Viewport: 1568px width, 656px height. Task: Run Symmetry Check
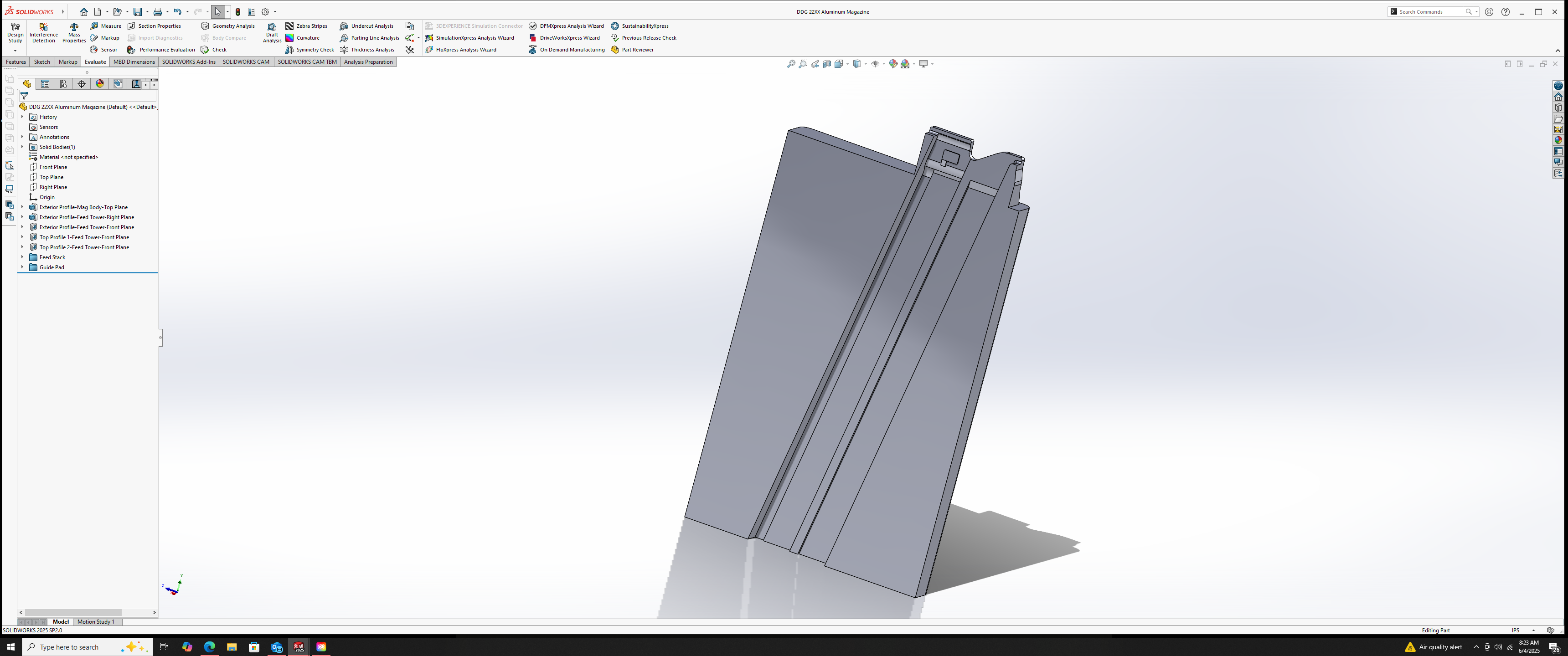[x=310, y=50]
